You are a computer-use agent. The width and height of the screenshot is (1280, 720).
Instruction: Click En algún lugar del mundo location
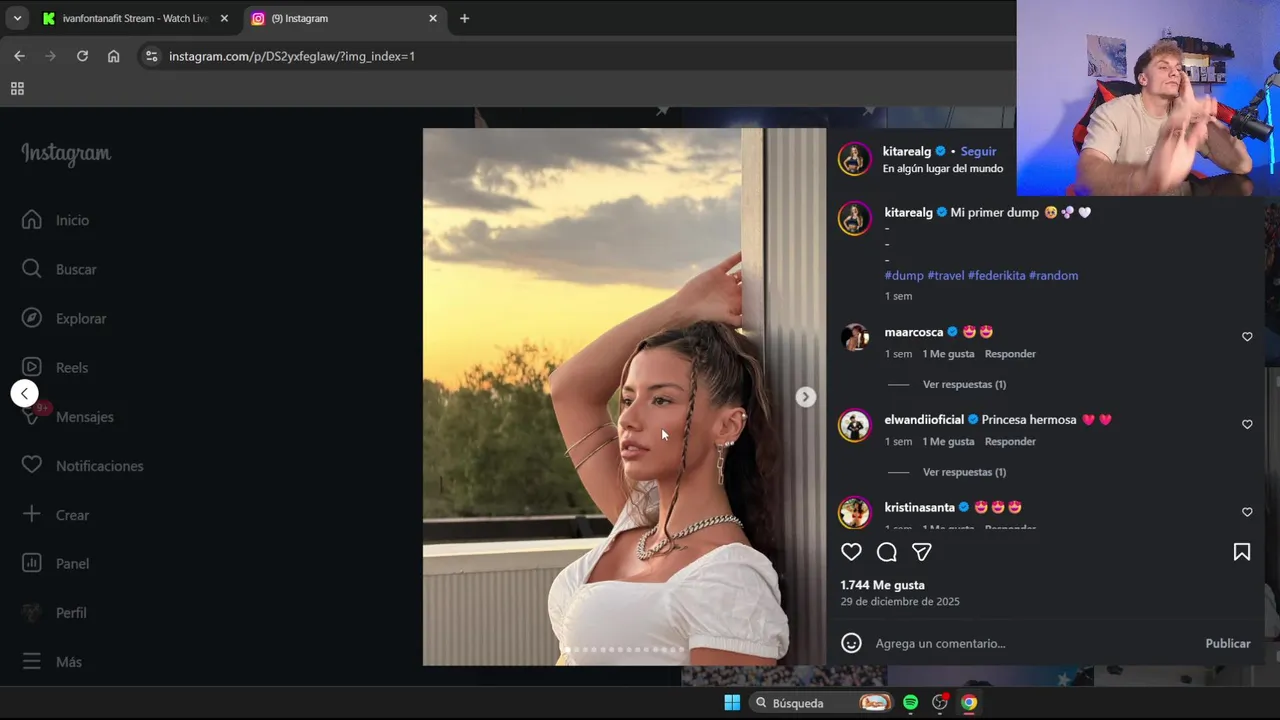[x=942, y=169]
